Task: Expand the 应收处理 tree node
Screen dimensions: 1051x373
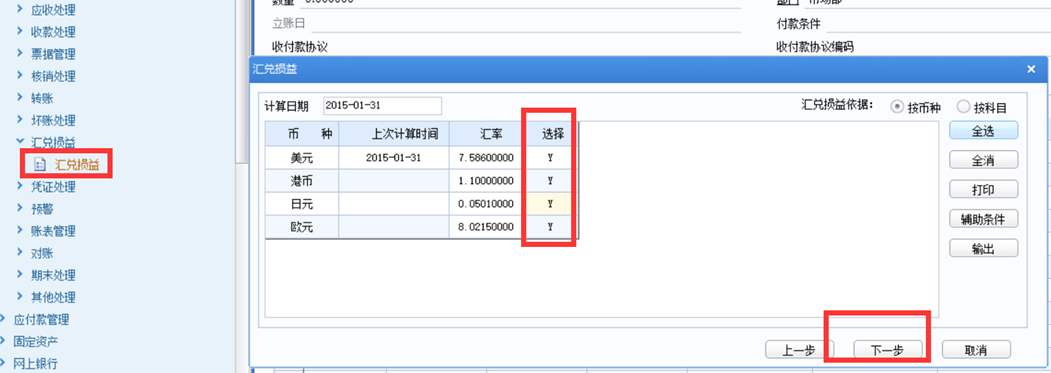Action: point(21,9)
